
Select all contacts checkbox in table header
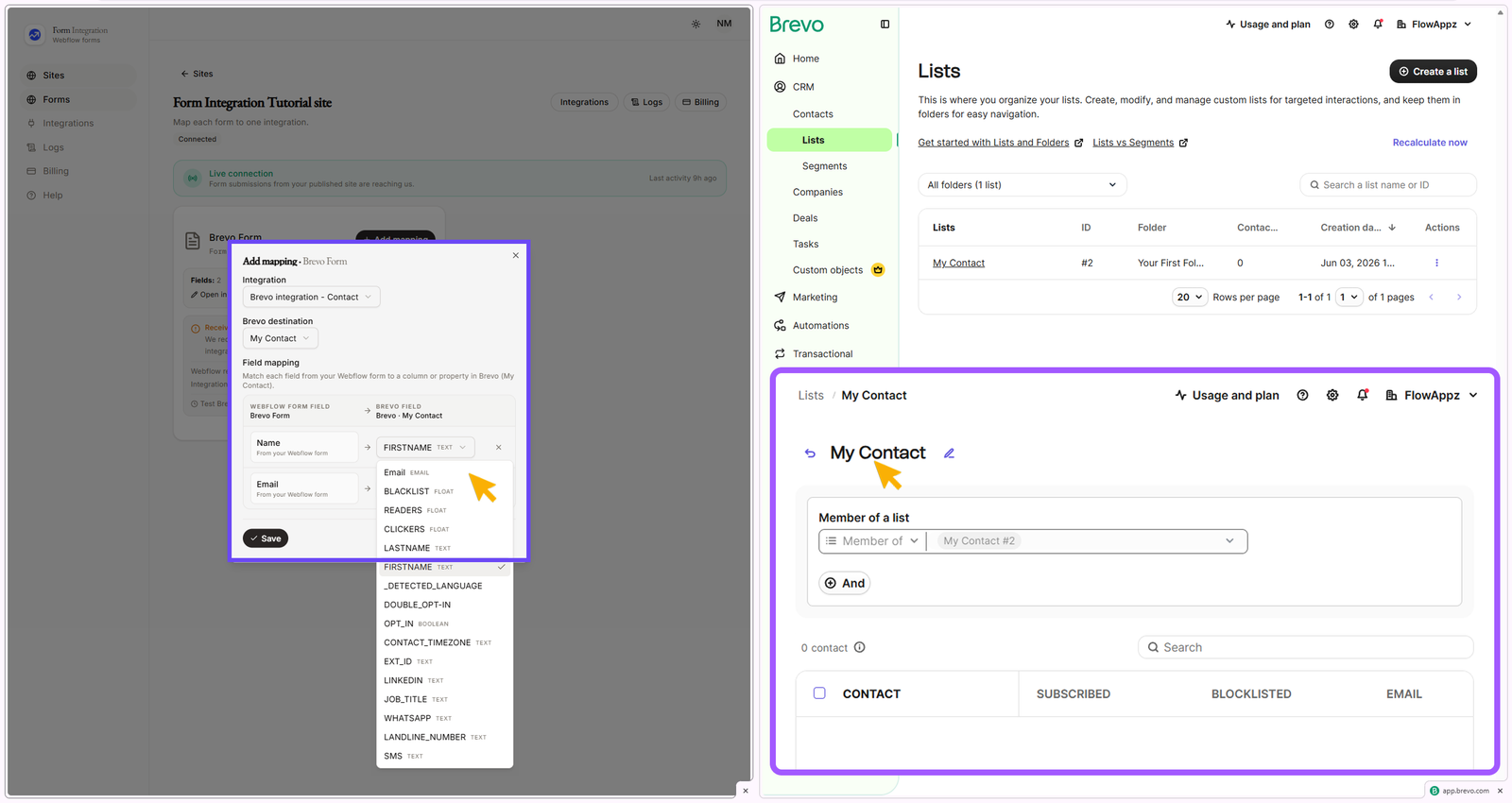coord(819,693)
